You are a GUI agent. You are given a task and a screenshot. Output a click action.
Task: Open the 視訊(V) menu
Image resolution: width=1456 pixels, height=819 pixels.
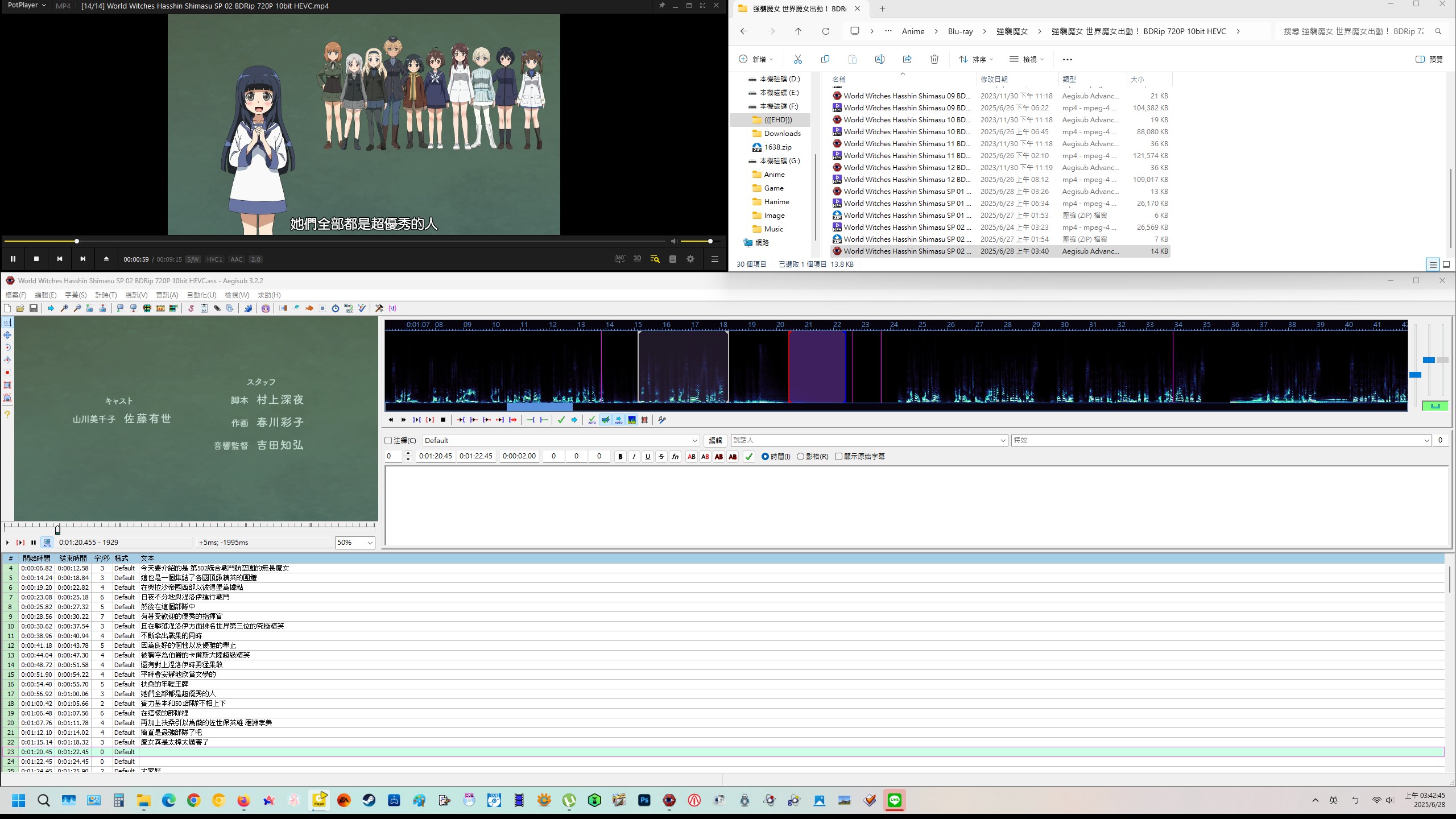136,295
